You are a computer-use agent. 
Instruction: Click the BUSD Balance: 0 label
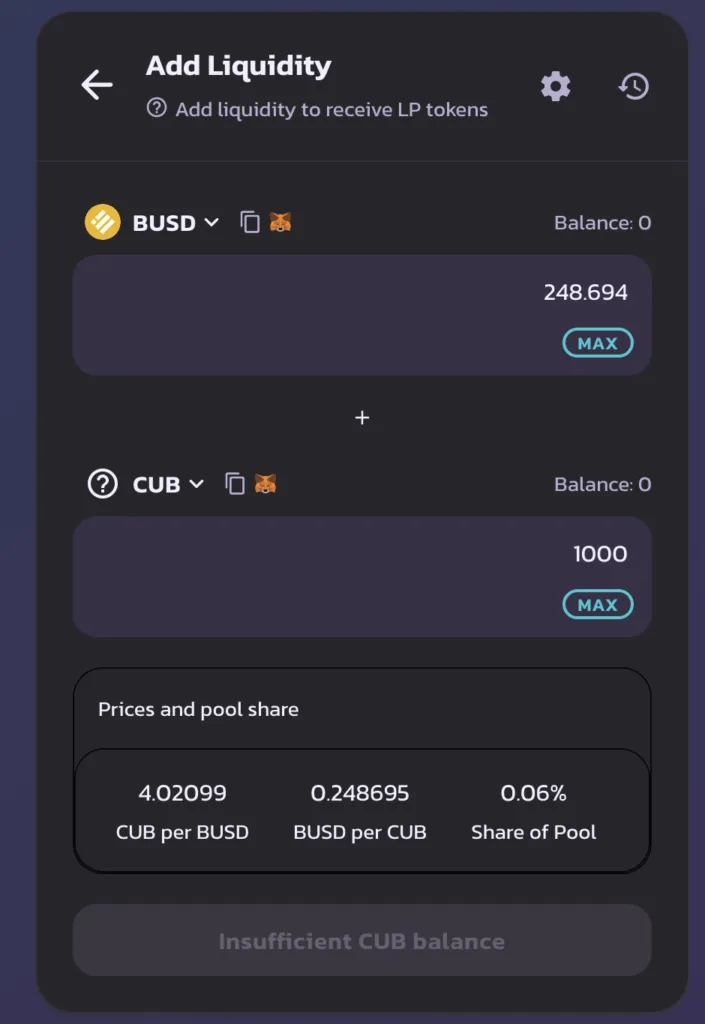point(603,223)
